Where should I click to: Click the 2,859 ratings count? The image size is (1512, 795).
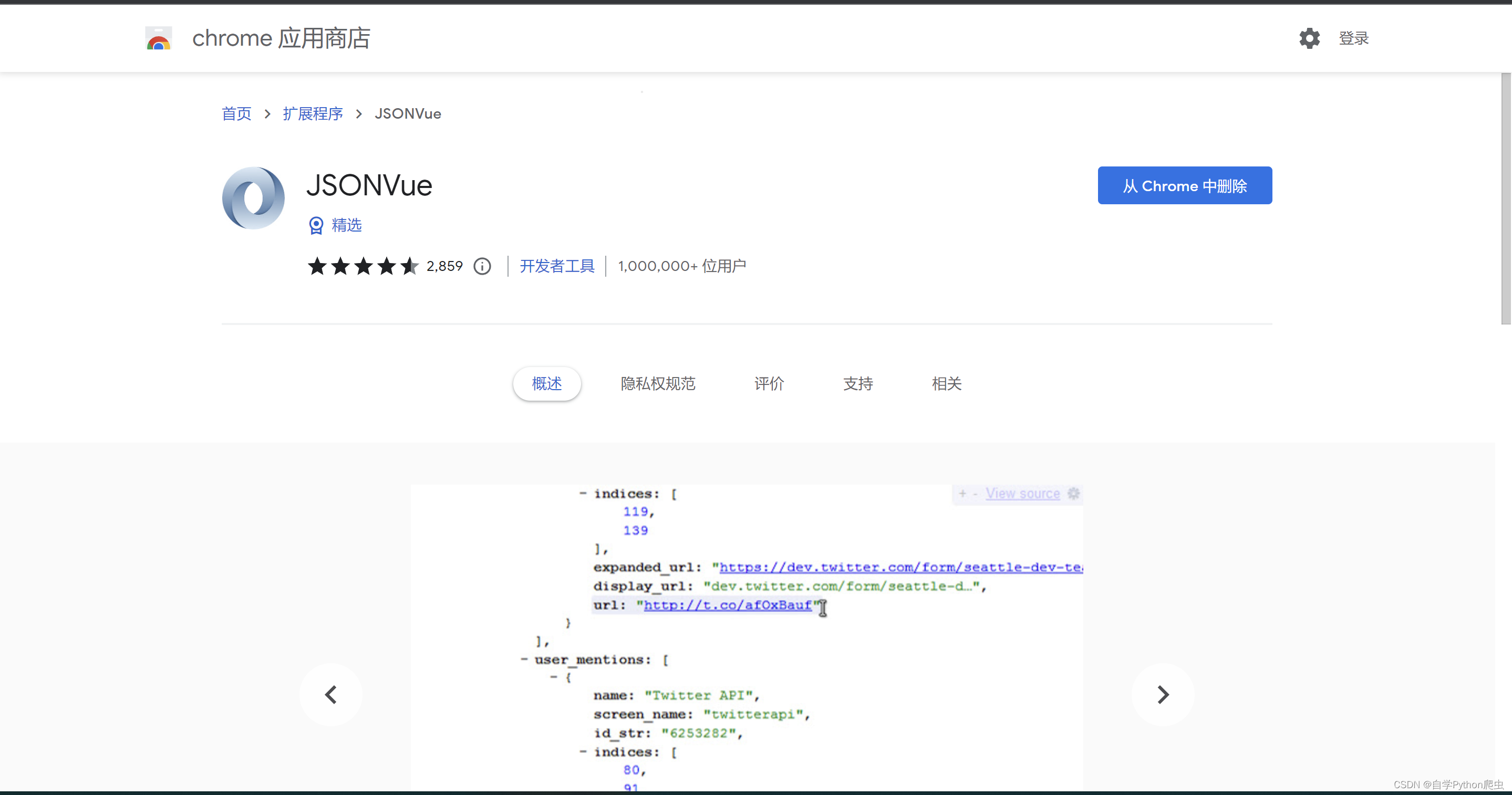(x=444, y=266)
